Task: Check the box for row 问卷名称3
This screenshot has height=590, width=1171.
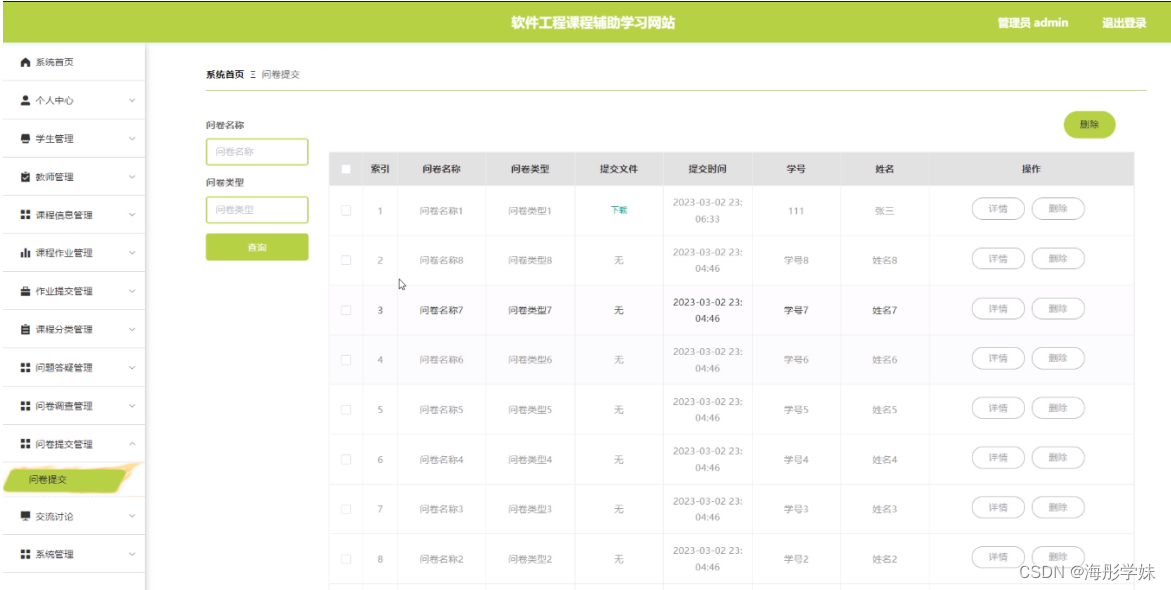Action: click(x=346, y=509)
